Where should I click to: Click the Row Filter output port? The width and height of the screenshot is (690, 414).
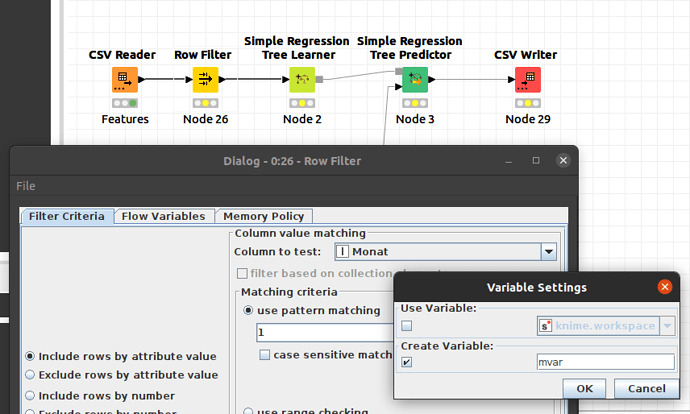pyautogui.click(x=222, y=80)
